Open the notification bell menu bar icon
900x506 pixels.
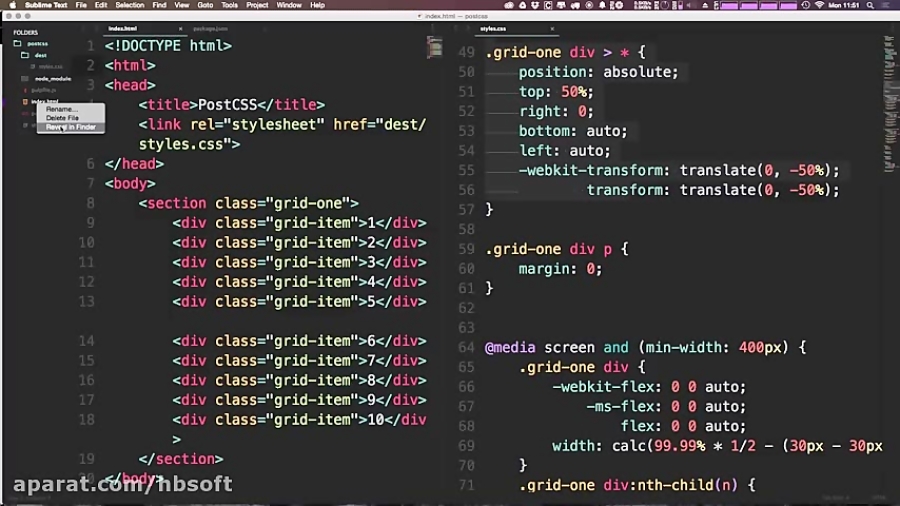point(602,5)
